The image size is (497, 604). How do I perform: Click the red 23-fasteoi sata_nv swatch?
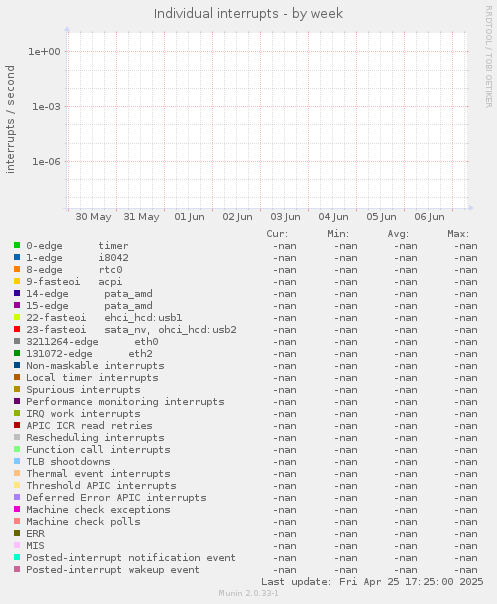(x=17, y=329)
